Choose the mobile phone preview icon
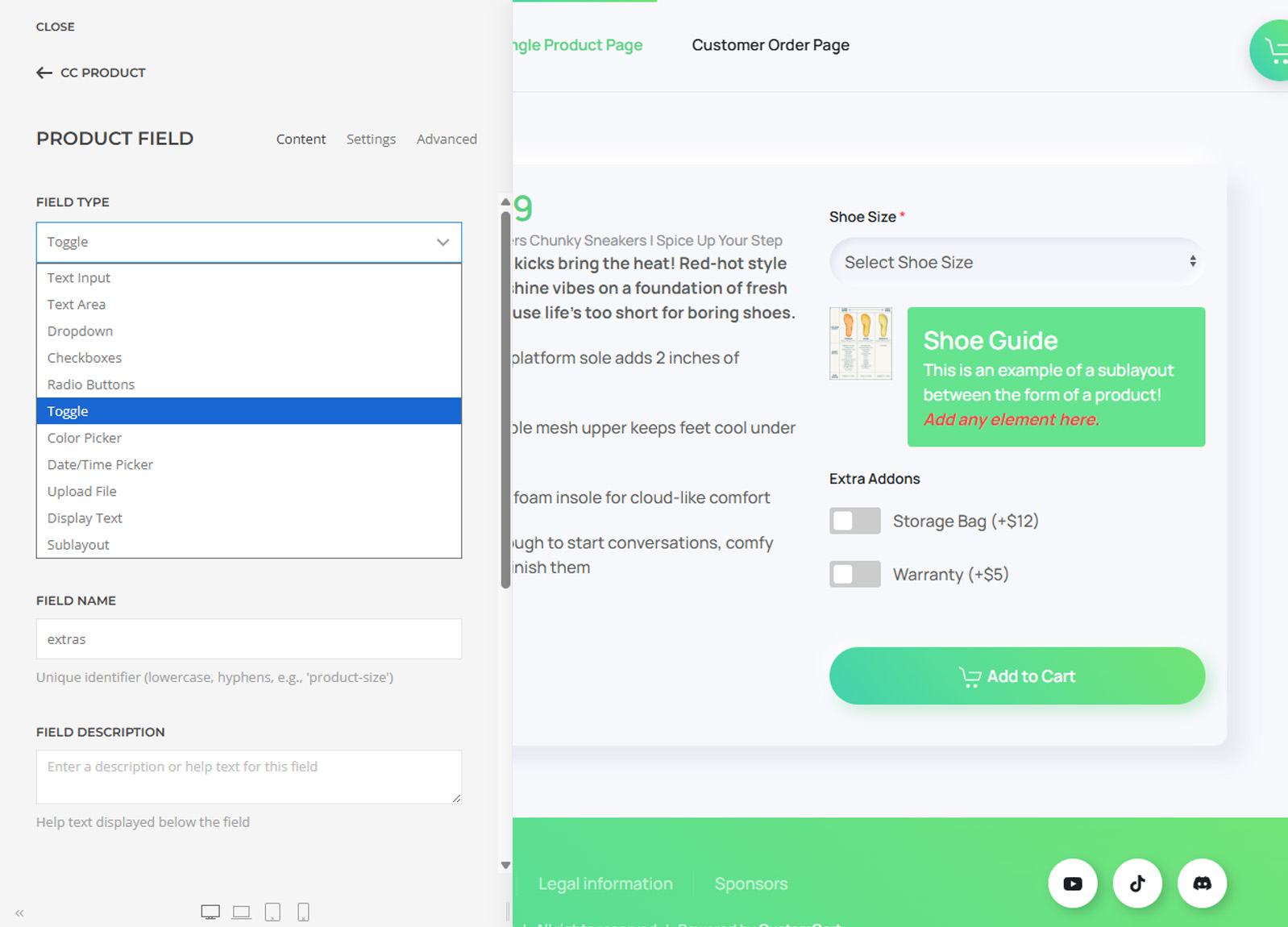 pos(303,912)
